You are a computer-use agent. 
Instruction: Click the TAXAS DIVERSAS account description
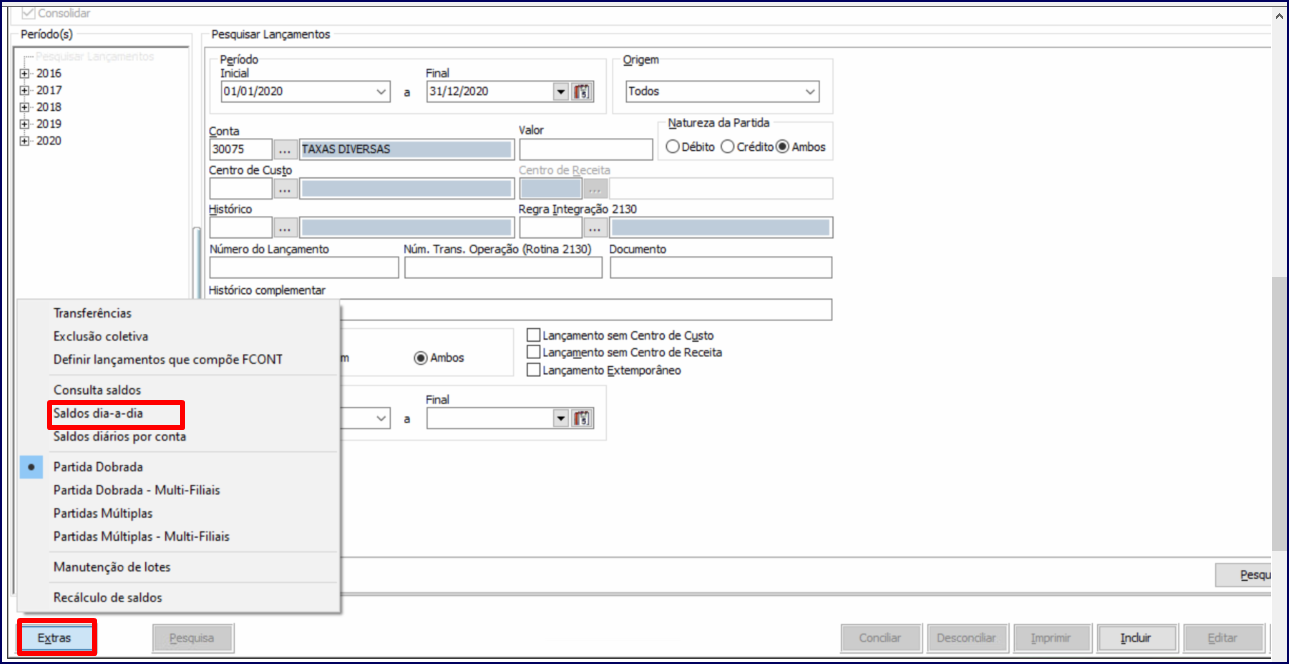pyautogui.click(x=406, y=149)
